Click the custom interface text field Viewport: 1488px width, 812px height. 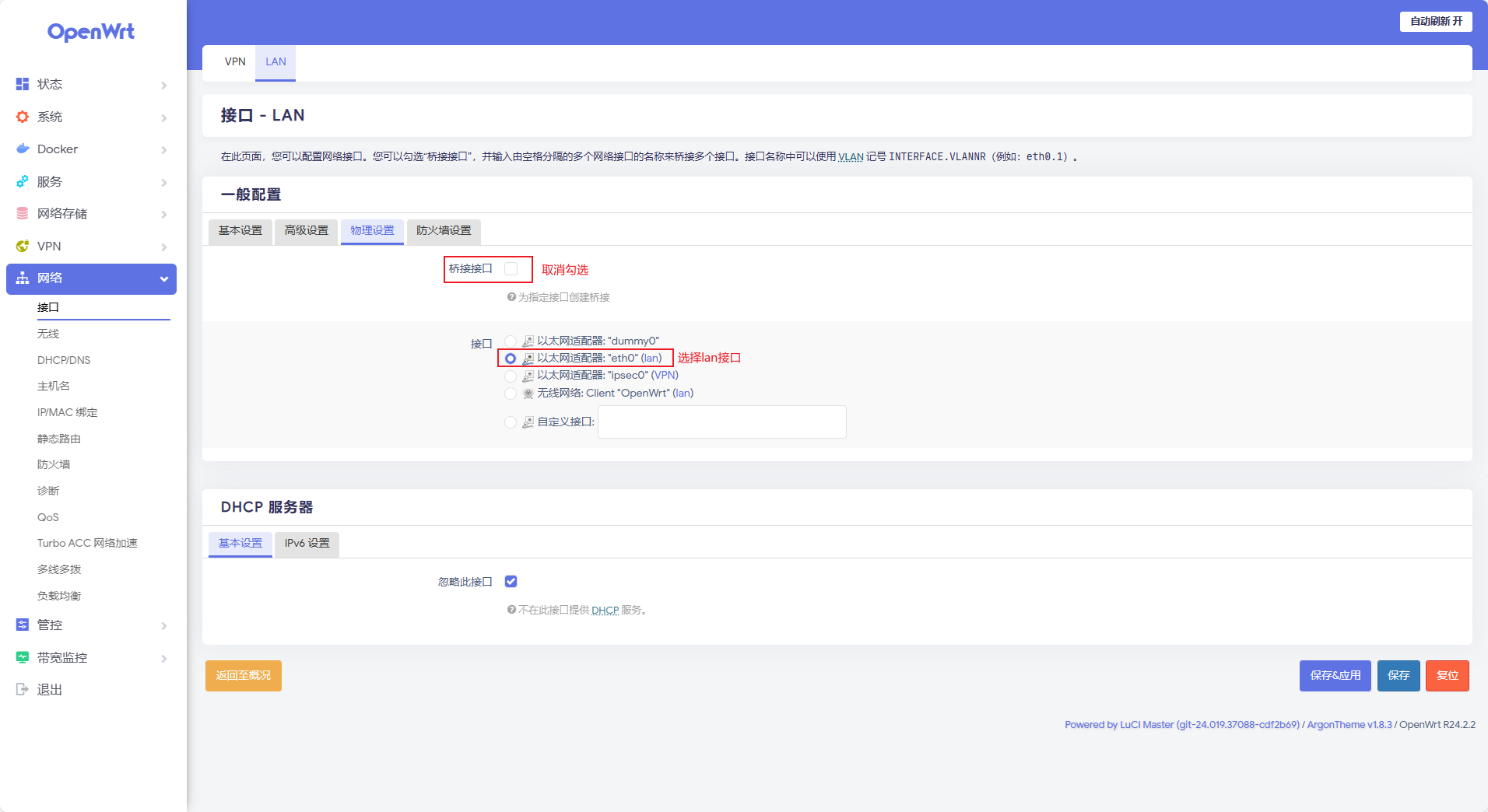click(x=721, y=422)
